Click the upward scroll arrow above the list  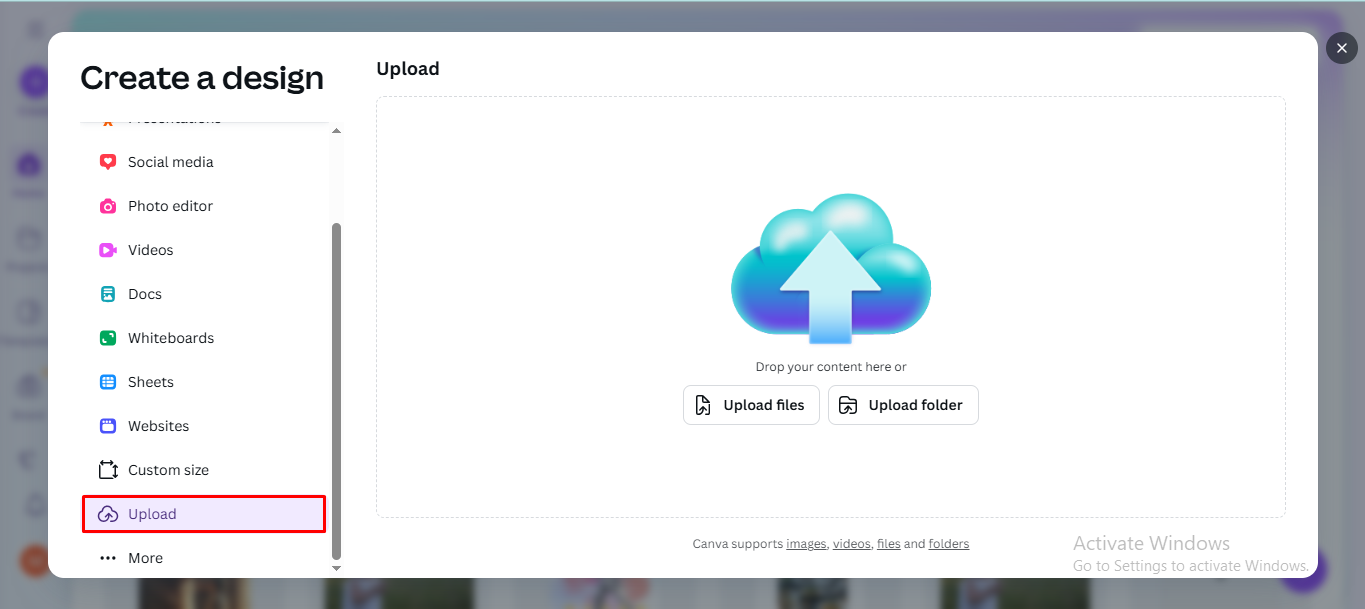(337, 129)
